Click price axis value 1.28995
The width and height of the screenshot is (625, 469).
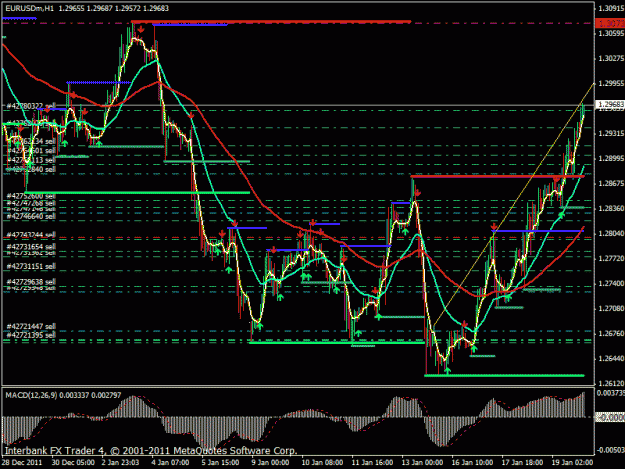tap(611, 159)
